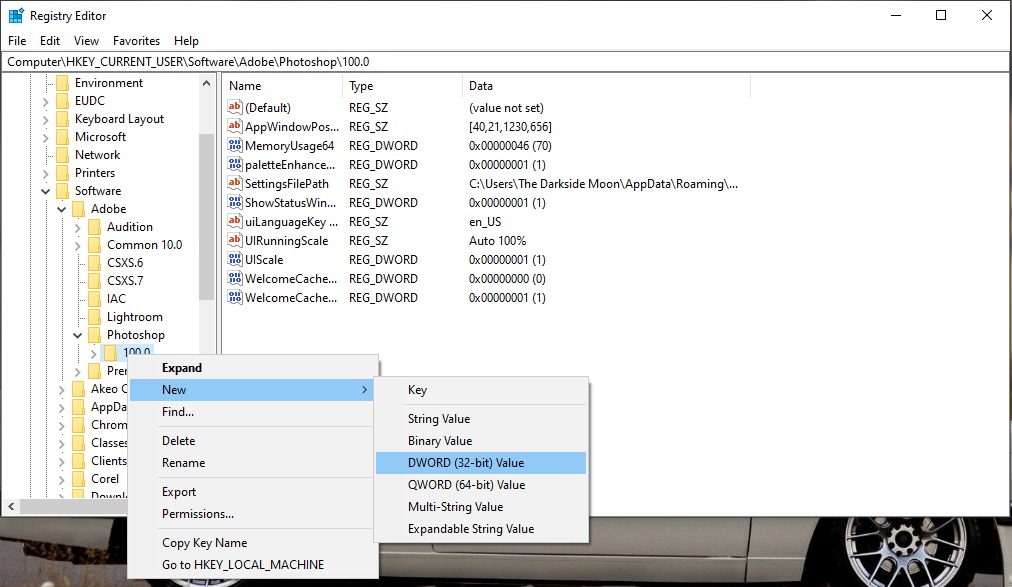Screen dimensions: 1012x587
Task: Select the Audition folder icon
Action: click(95, 227)
